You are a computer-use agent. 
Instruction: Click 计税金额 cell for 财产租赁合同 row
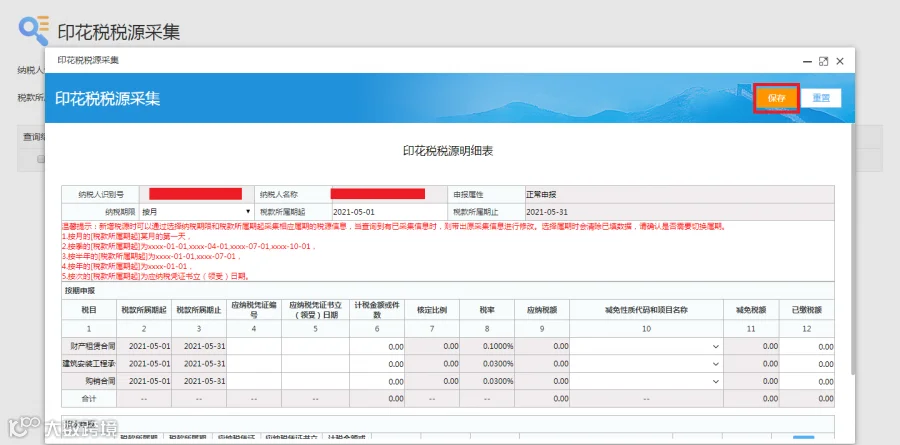[x=377, y=346]
